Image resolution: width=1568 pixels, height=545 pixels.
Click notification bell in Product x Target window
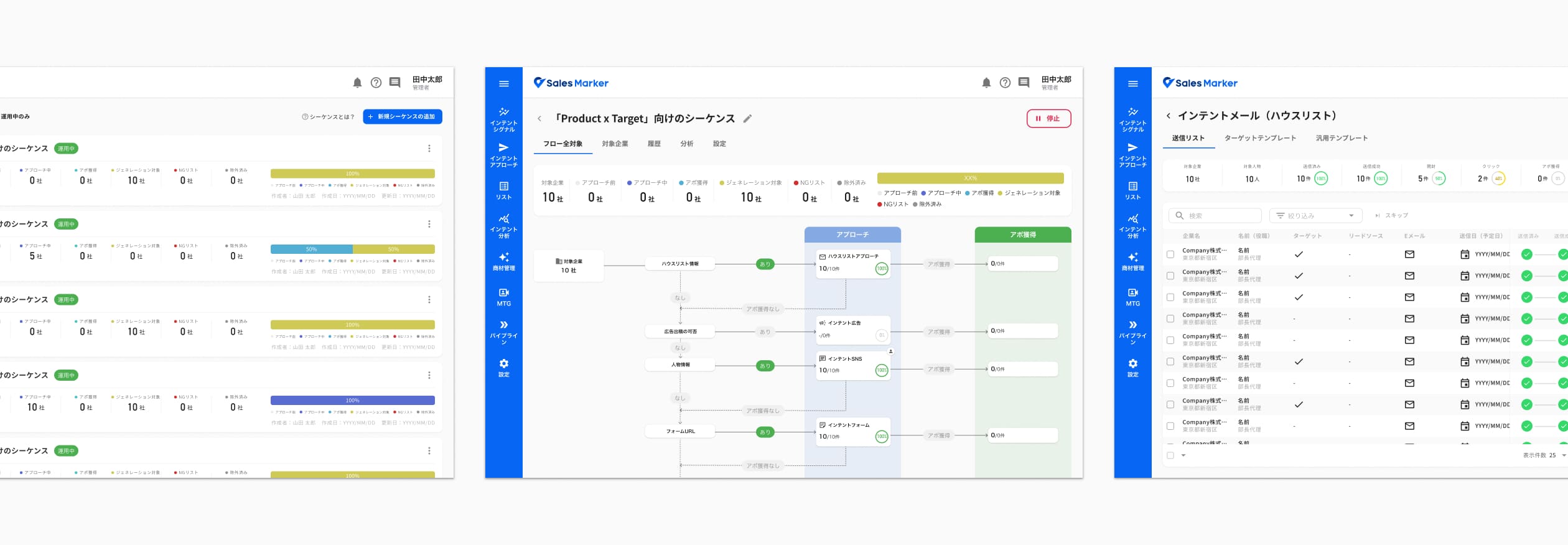(986, 83)
